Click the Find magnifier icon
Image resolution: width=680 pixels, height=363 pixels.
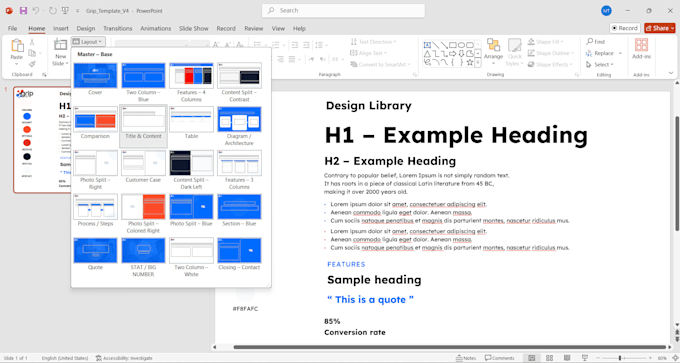(x=590, y=42)
